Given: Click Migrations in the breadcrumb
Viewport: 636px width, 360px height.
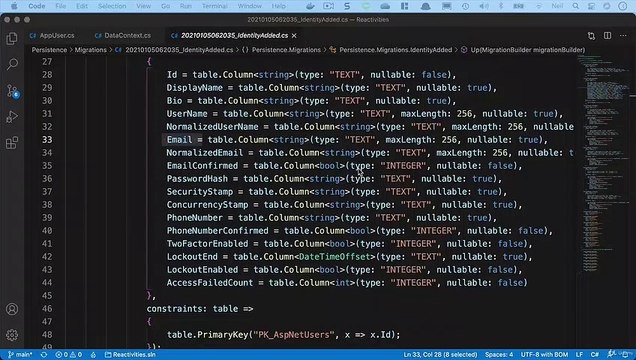Looking at the screenshot, I should coord(90,50).
